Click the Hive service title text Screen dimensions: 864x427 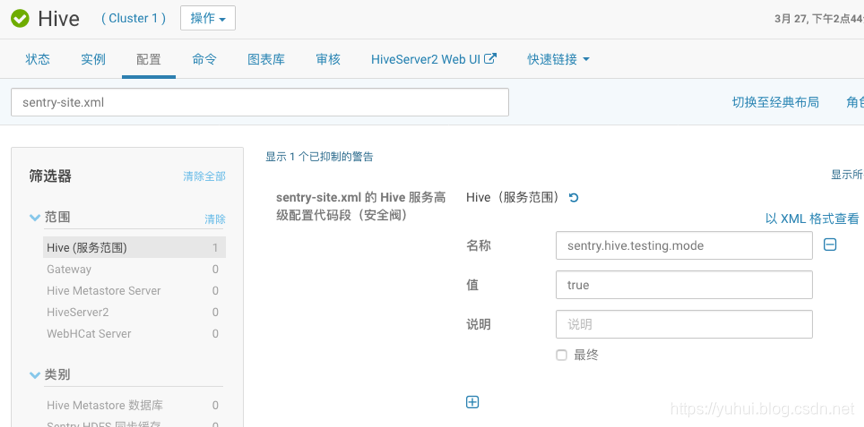(58, 19)
